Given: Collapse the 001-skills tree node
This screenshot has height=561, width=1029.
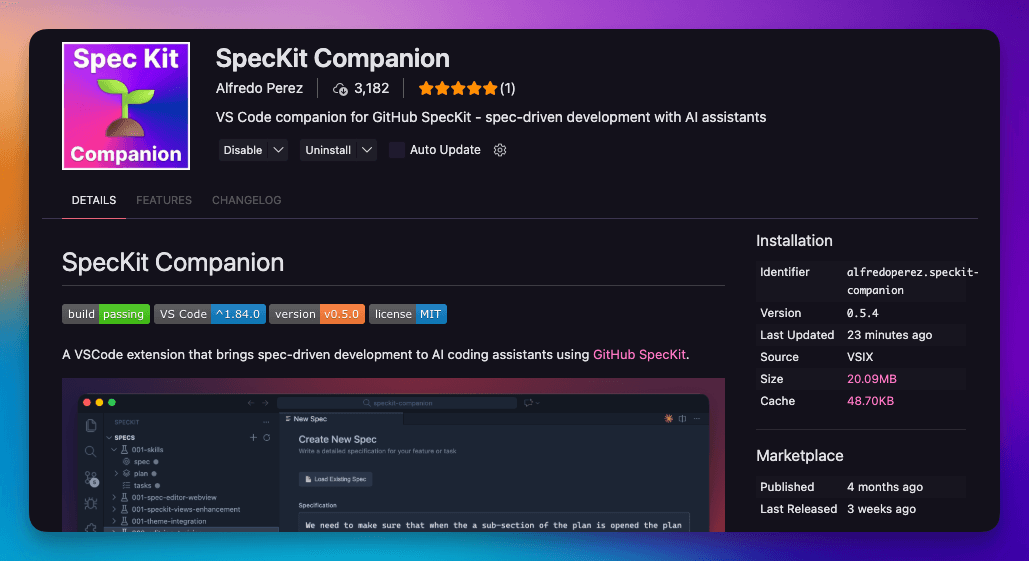Looking at the screenshot, I should click(114, 449).
